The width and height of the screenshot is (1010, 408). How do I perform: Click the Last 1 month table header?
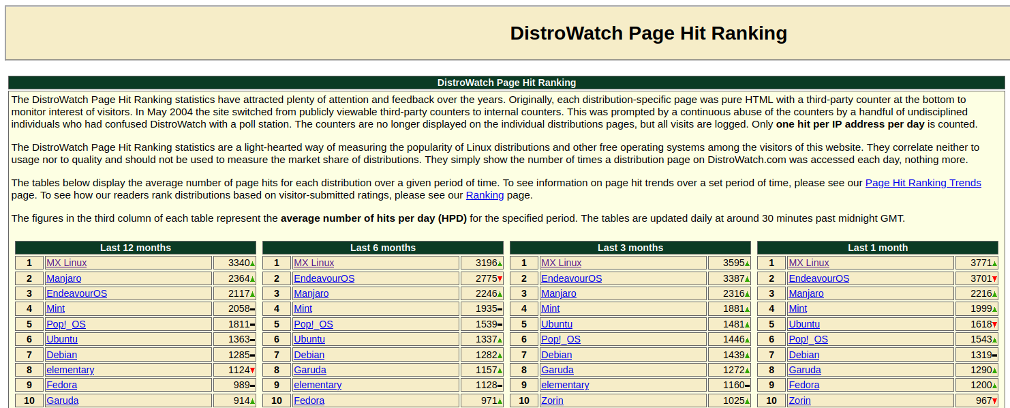(877, 248)
